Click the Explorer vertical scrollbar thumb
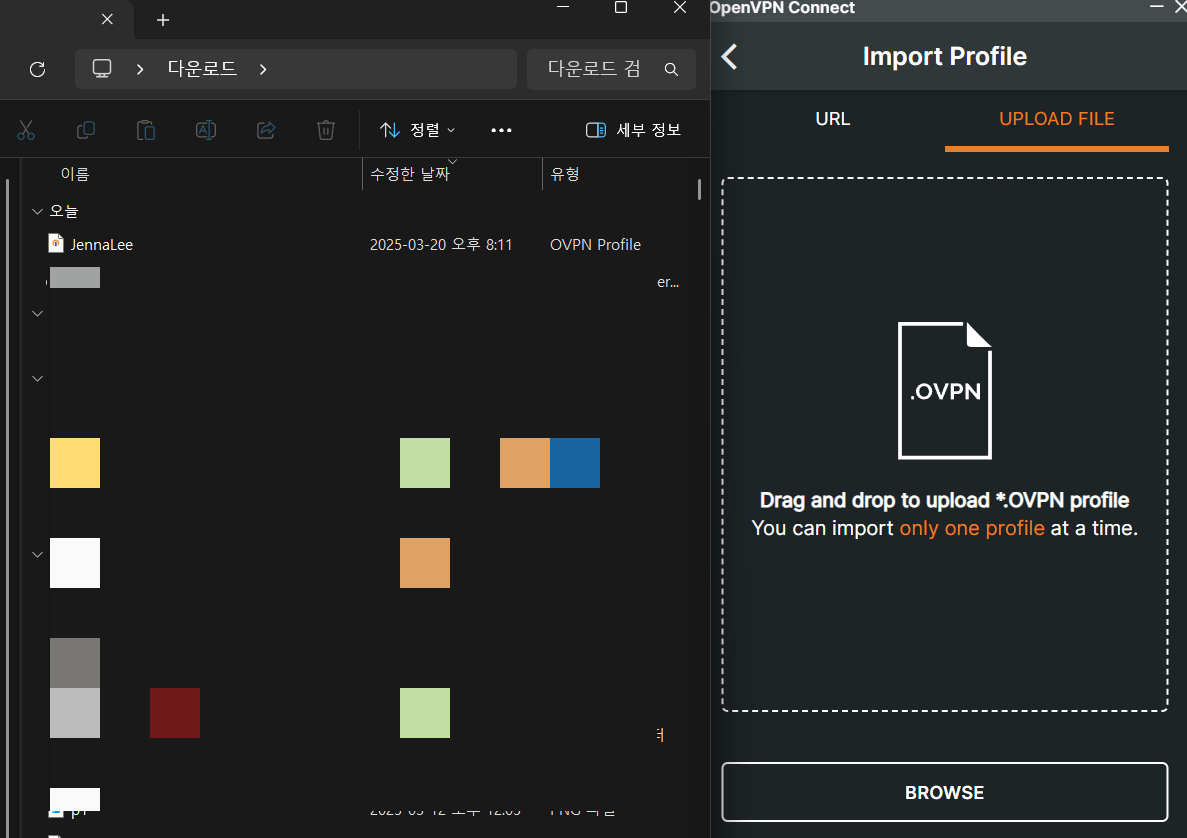Image resolution: width=1187 pixels, height=838 pixels. pos(699,189)
